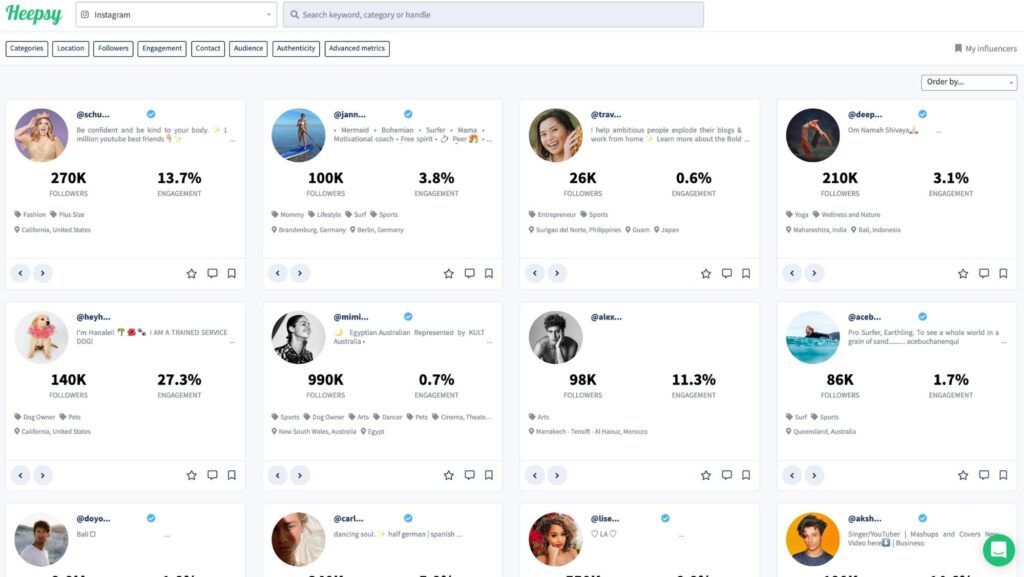Viewport: 1024px width, 577px height.
Task: Star the @trav... influencer card
Action: click(x=706, y=273)
